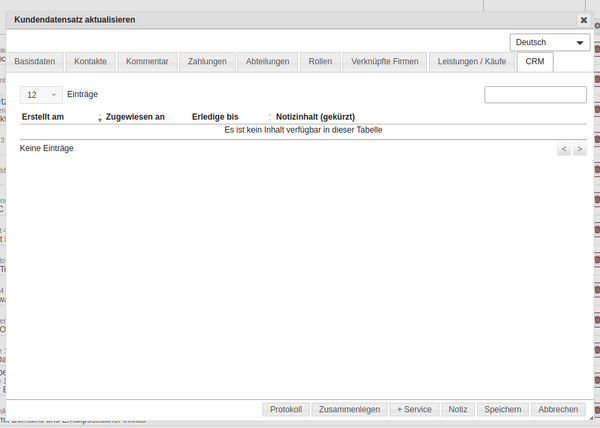The width and height of the screenshot is (600, 428).
Task: Go to next page of entries
Action: [x=579, y=149]
